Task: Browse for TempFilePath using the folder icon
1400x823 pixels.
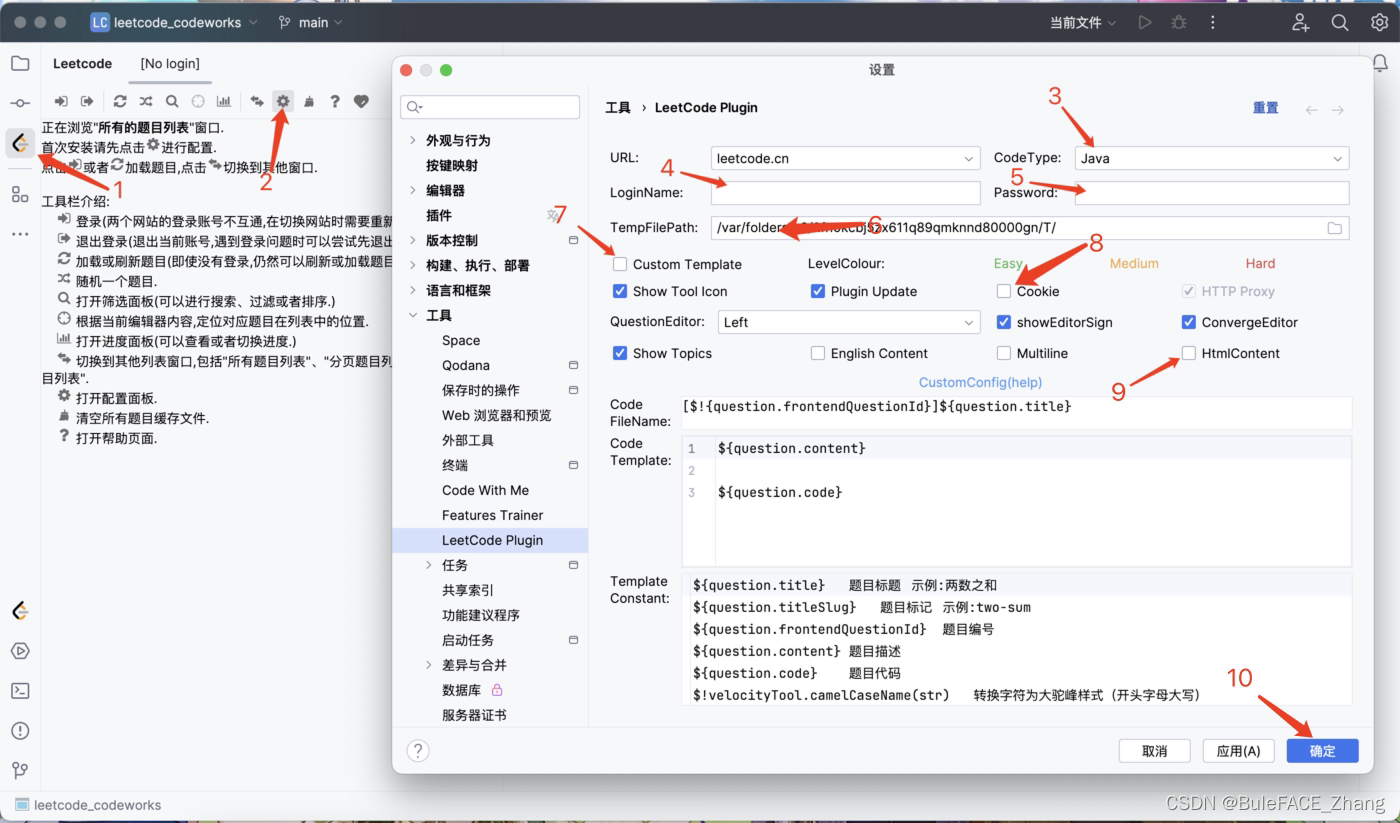Action: (1335, 228)
